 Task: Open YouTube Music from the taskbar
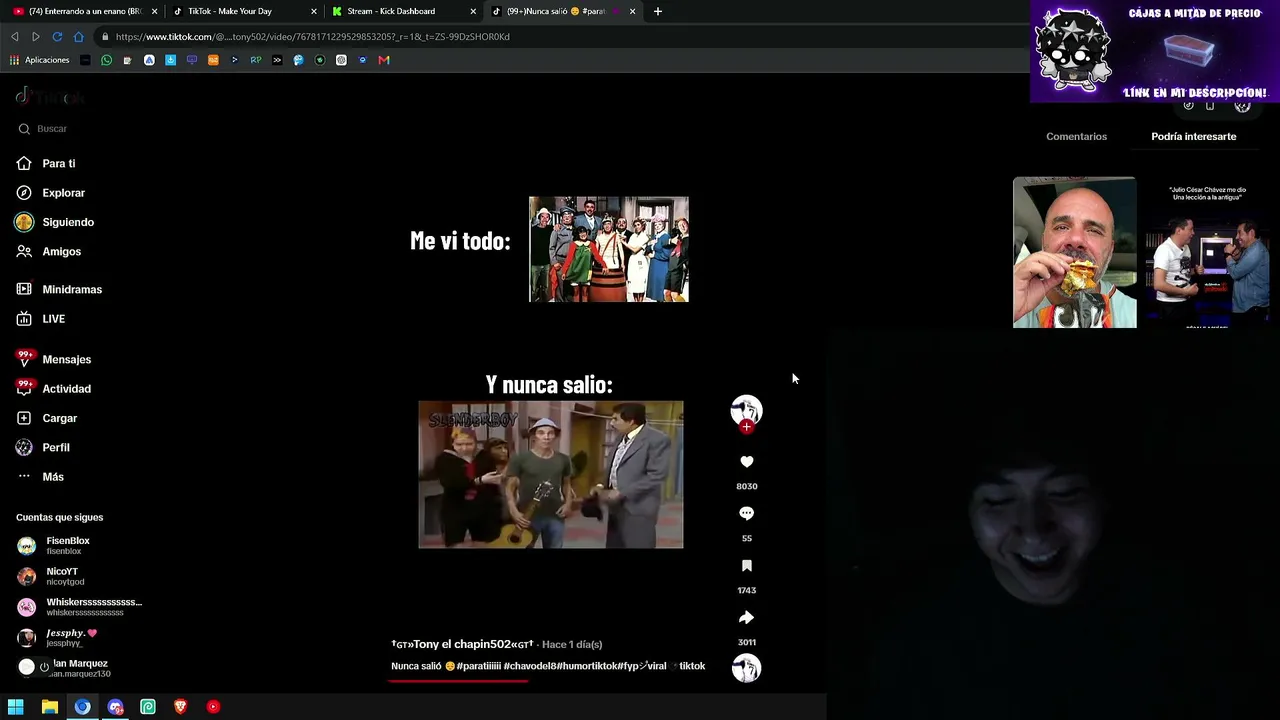[x=213, y=707]
